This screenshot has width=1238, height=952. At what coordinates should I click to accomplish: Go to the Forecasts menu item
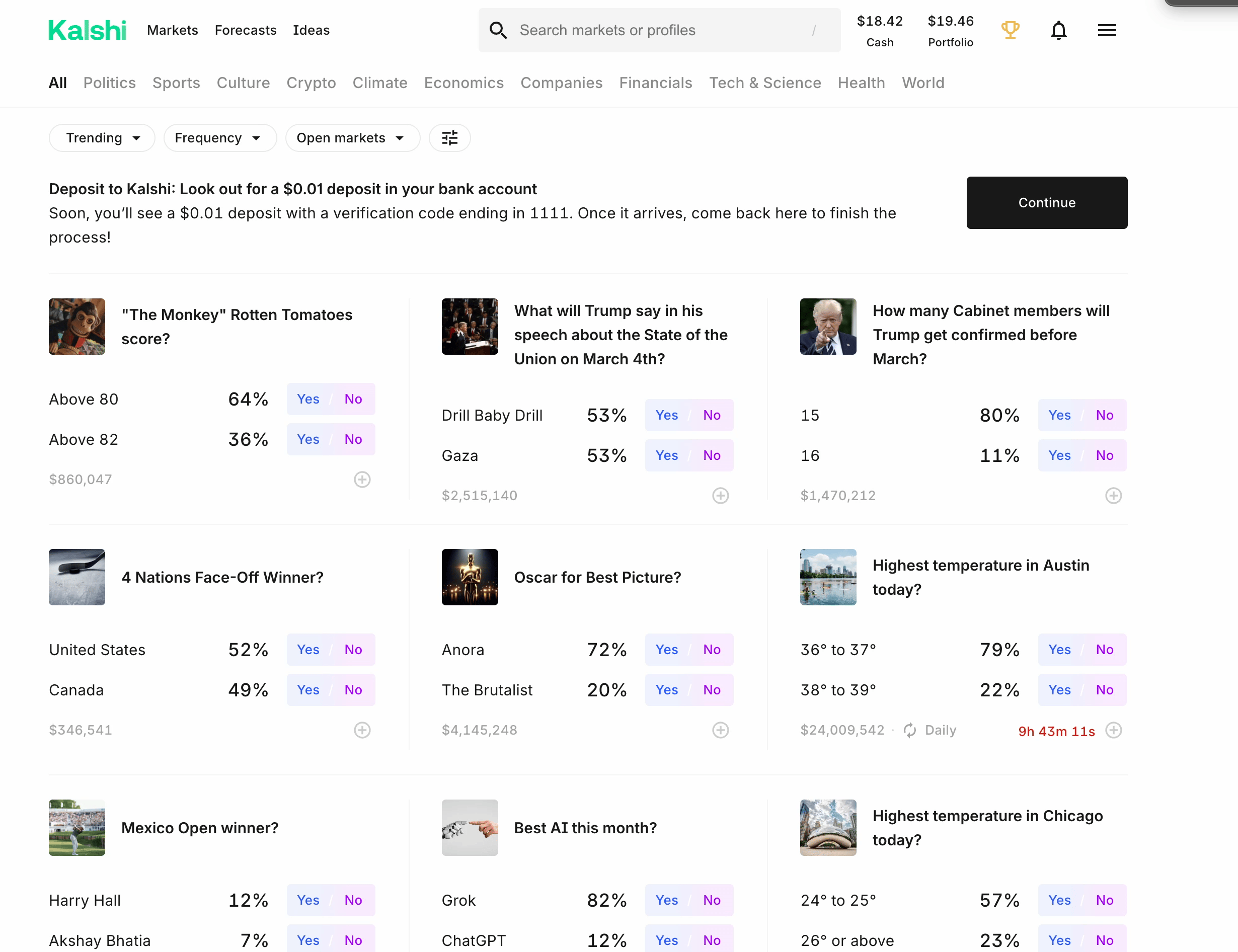pos(245,30)
